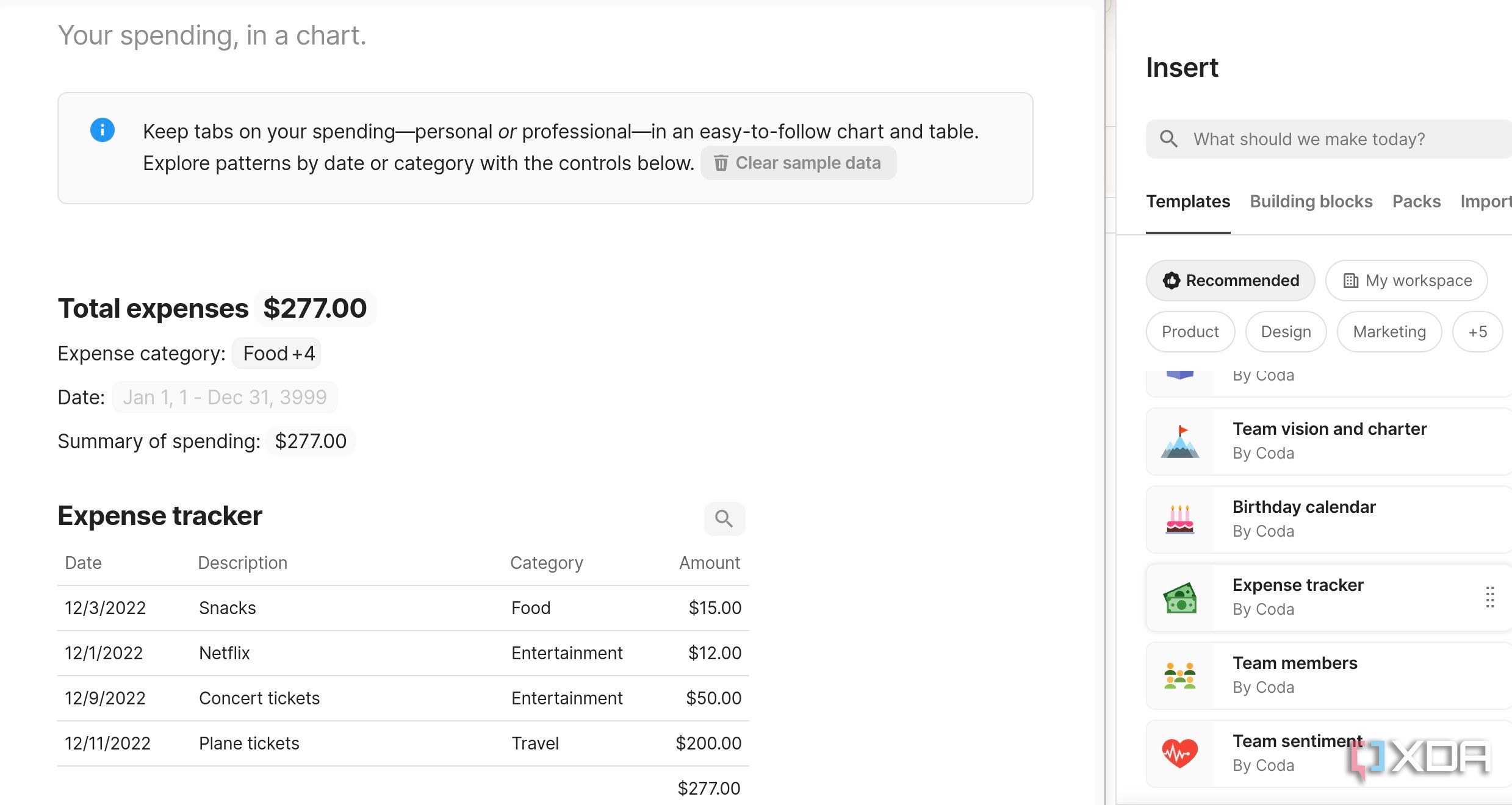Screen dimensions: 1512x805
Task: Click the Team vision mountain flag icon
Action: point(1179,442)
